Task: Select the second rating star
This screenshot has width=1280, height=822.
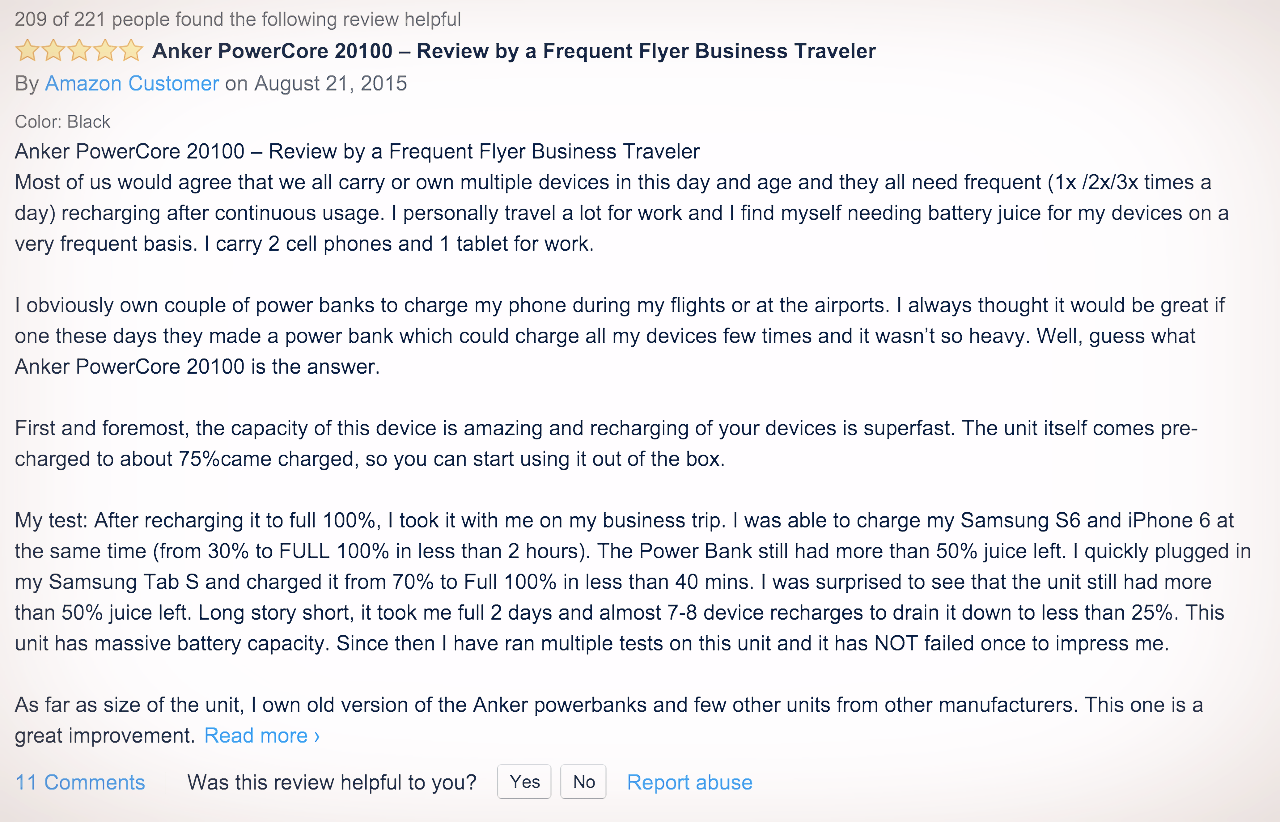Action: pos(53,49)
